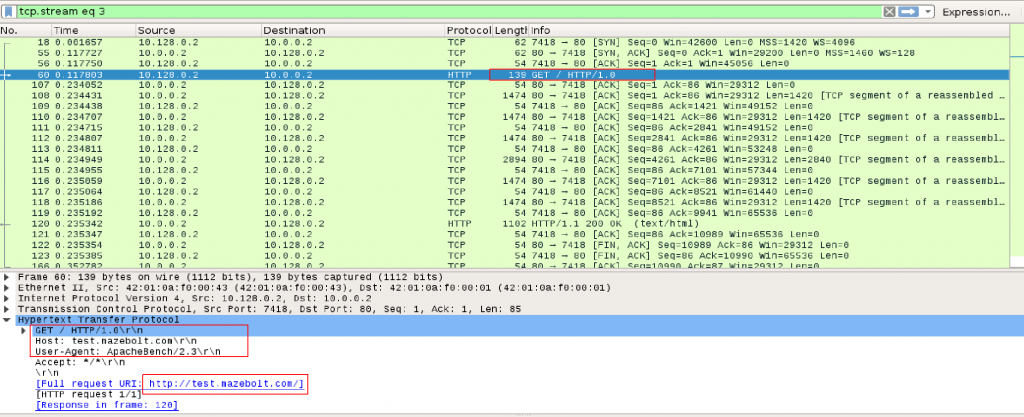The width and height of the screenshot is (1024, 417).
Task: Sort by the Protocol column header
Action: [x=469, y=30]
